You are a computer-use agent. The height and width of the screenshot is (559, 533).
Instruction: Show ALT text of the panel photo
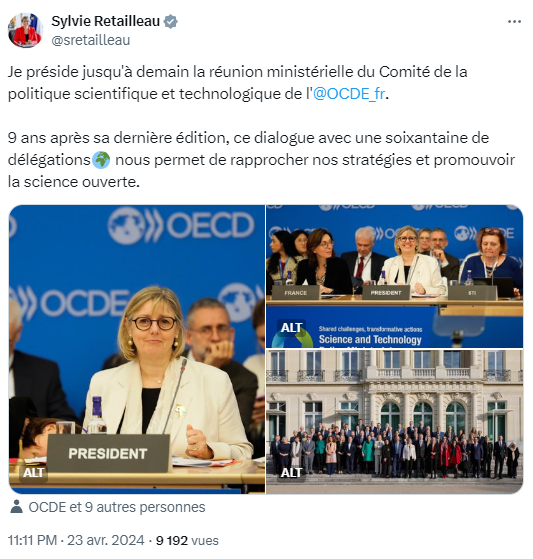(291, 327)
